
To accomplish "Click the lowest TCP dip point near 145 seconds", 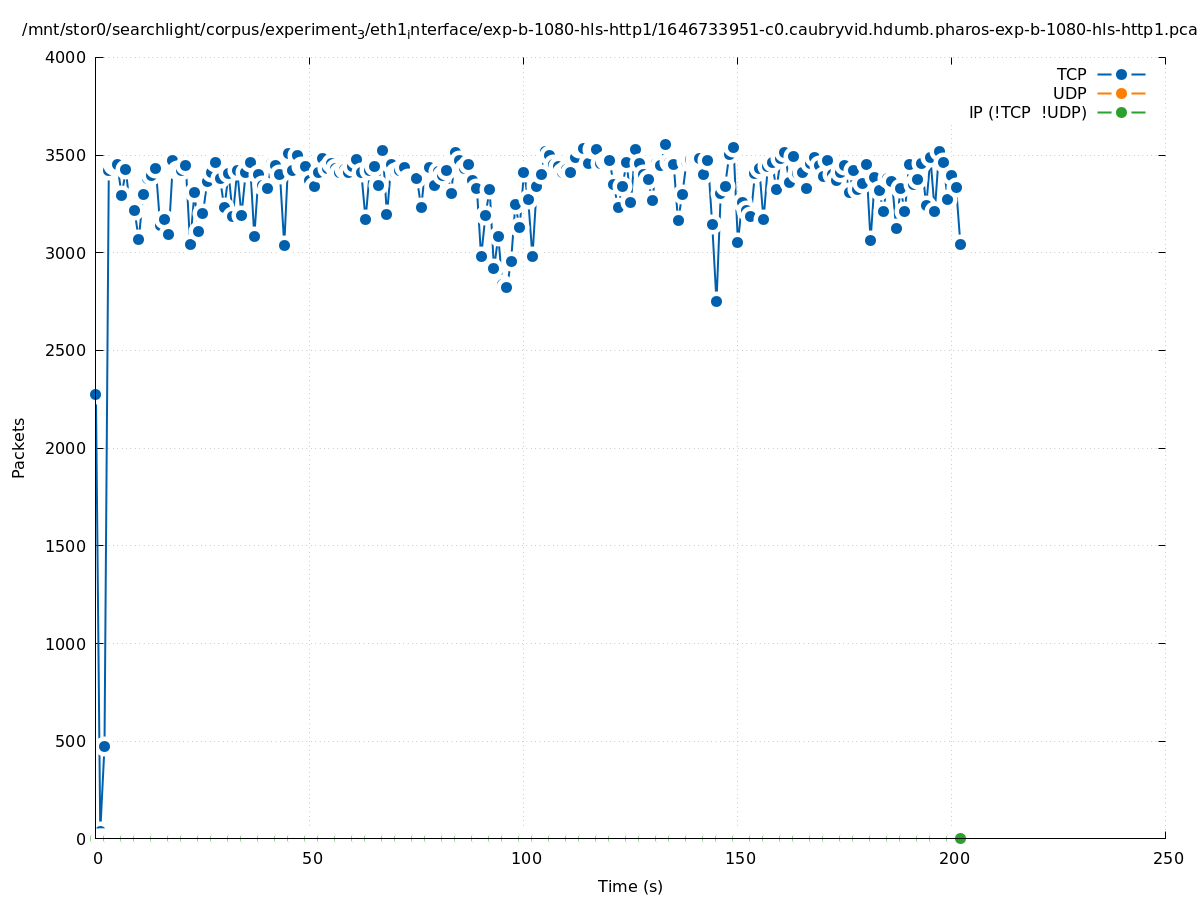I will point(716,301).
